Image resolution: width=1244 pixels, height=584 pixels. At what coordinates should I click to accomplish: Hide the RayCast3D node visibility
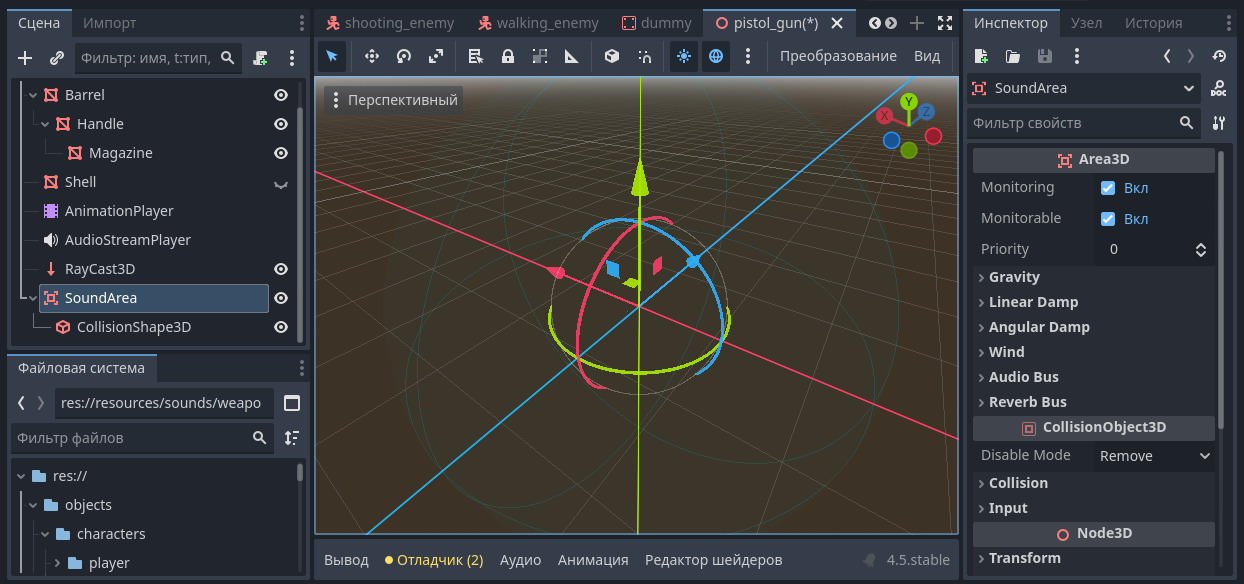point(281,269)
